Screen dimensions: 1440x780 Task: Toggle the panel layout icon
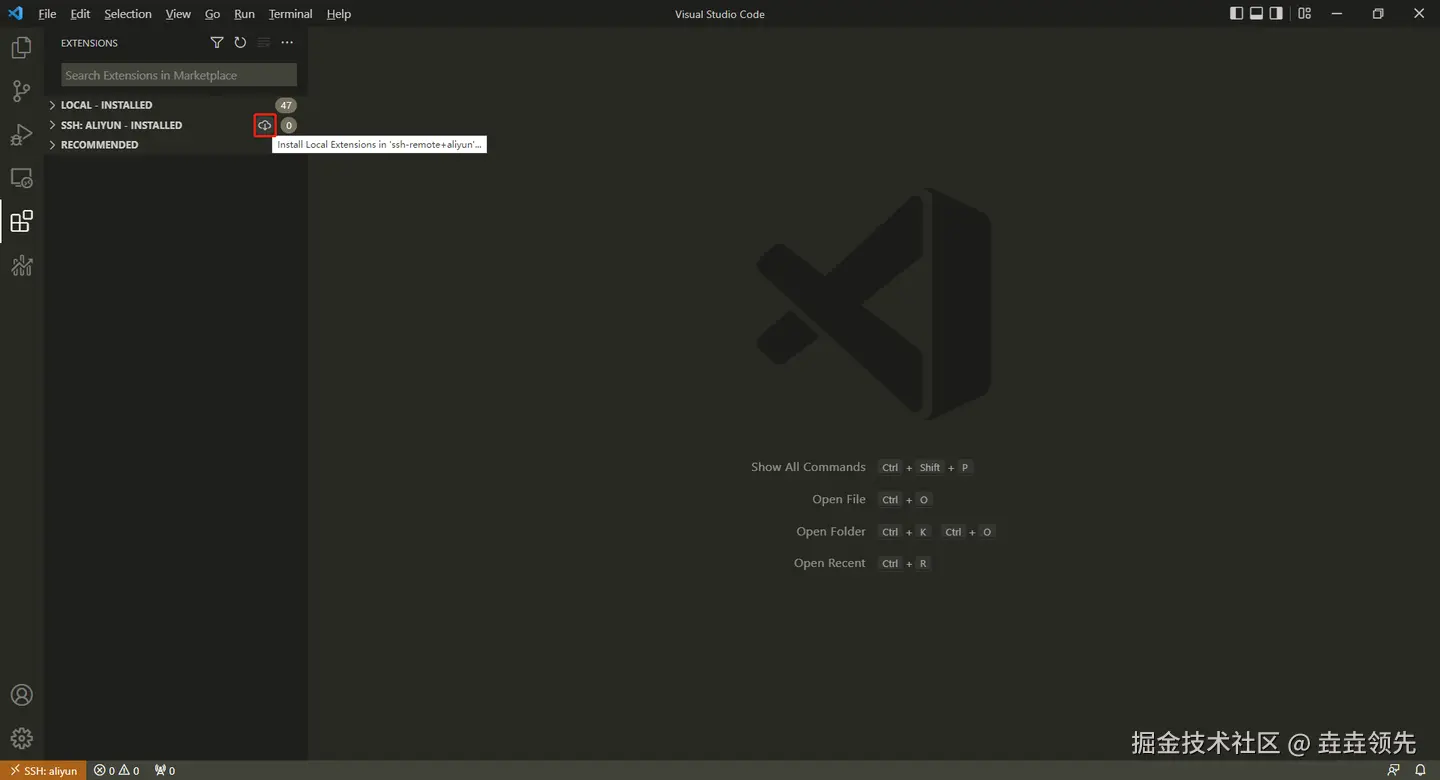pyautogui.click(x=1257, y=14)
